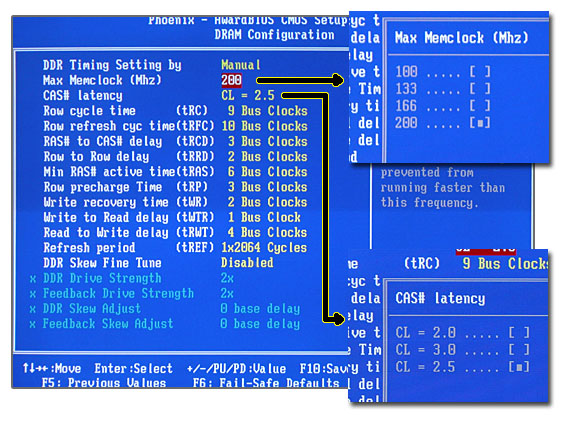
Task: Change Refresh period 1x2064 Cycles value
Action: (264, 248)
